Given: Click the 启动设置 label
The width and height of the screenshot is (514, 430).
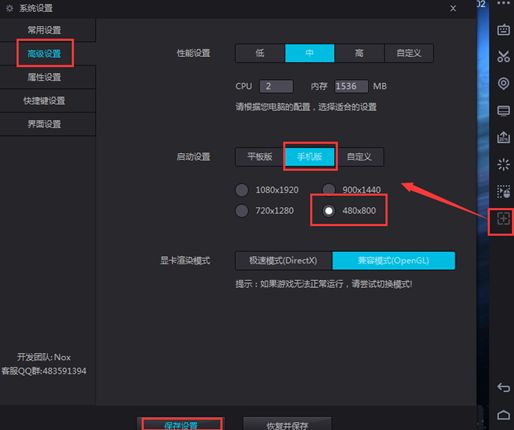Looking at the screenshot, I should tap(193, 157).
